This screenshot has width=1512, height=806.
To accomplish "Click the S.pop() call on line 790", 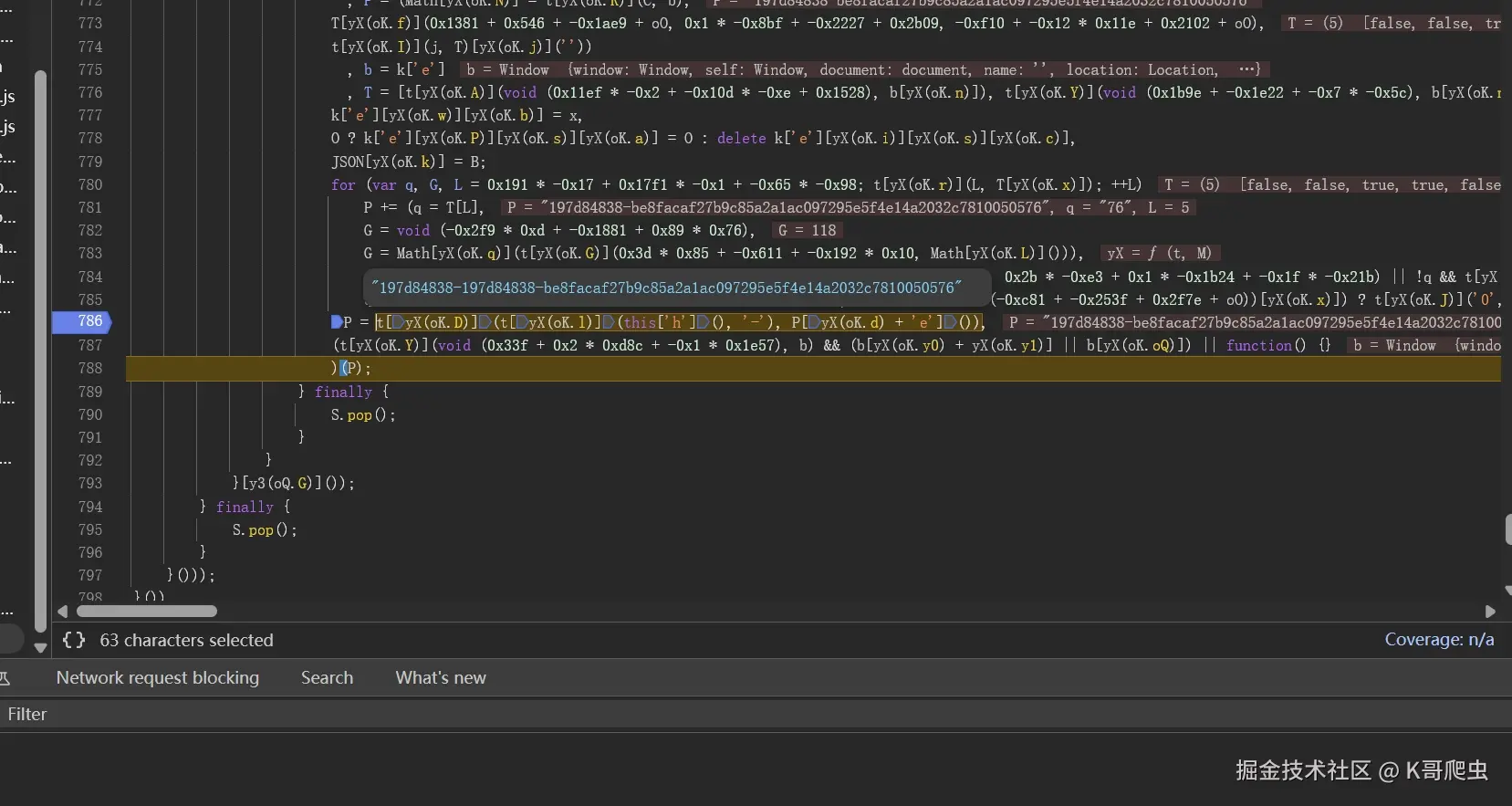I will click(x=362, y=414).
